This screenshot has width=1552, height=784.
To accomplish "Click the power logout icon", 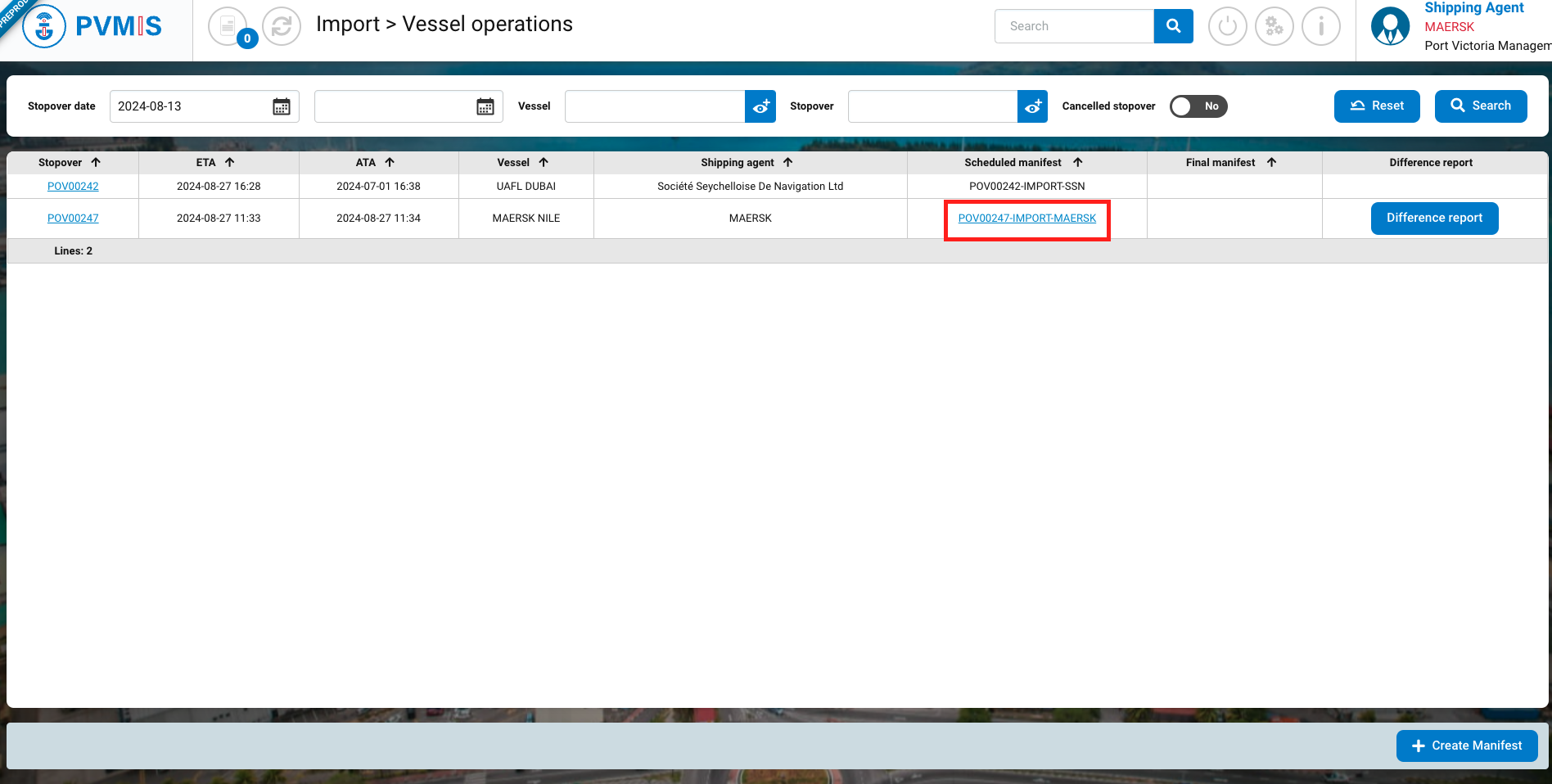I will click(1227, 26).
